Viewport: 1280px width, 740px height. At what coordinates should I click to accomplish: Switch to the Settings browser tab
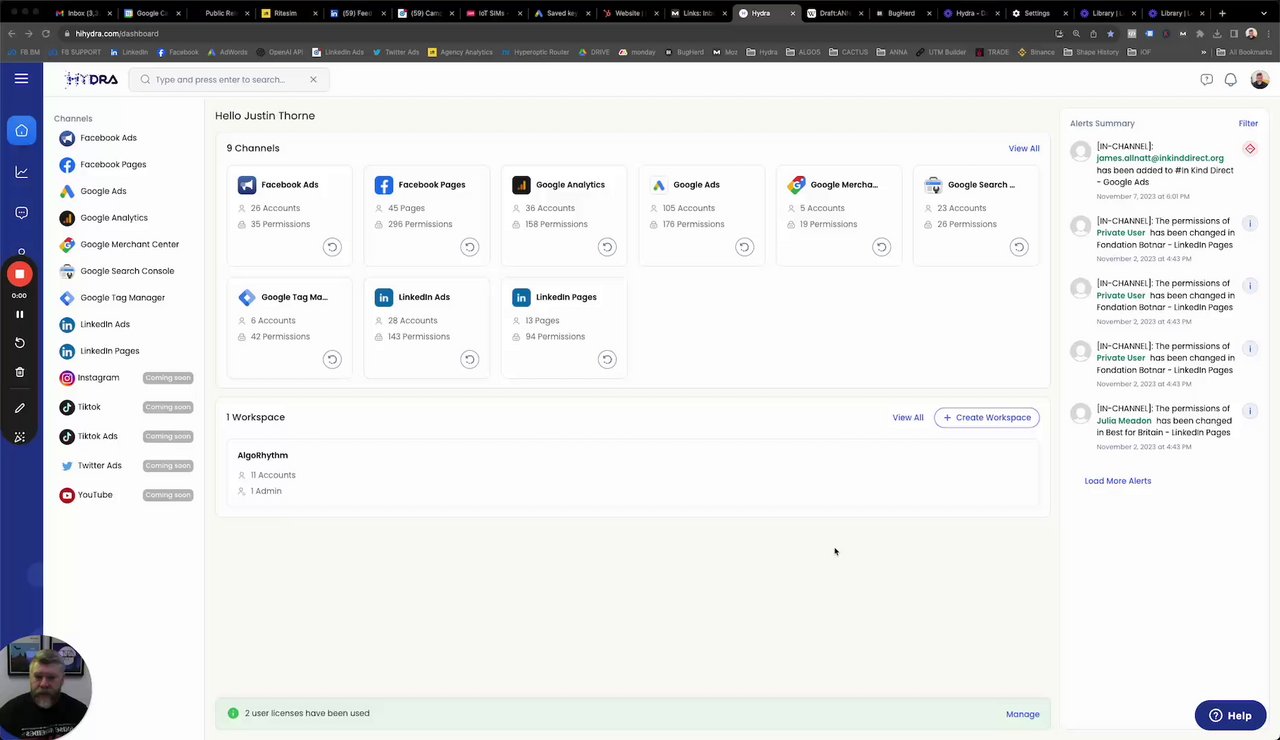(1037, 13)
